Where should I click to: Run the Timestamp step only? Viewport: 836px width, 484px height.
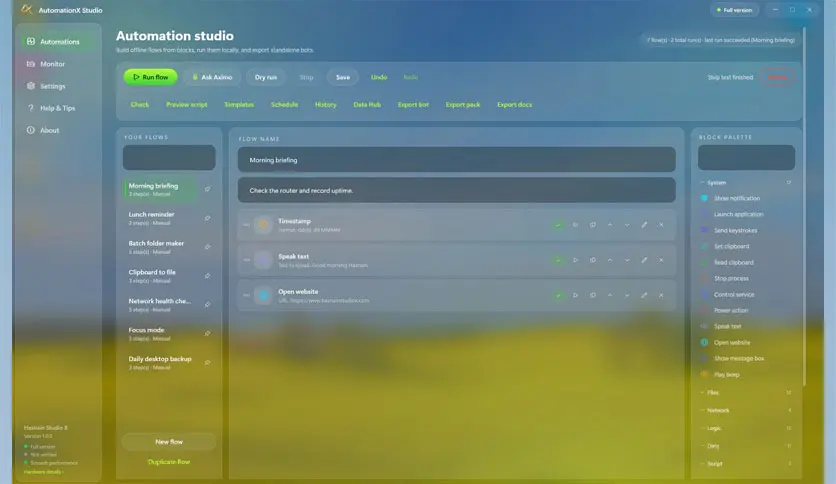(575, 225)
